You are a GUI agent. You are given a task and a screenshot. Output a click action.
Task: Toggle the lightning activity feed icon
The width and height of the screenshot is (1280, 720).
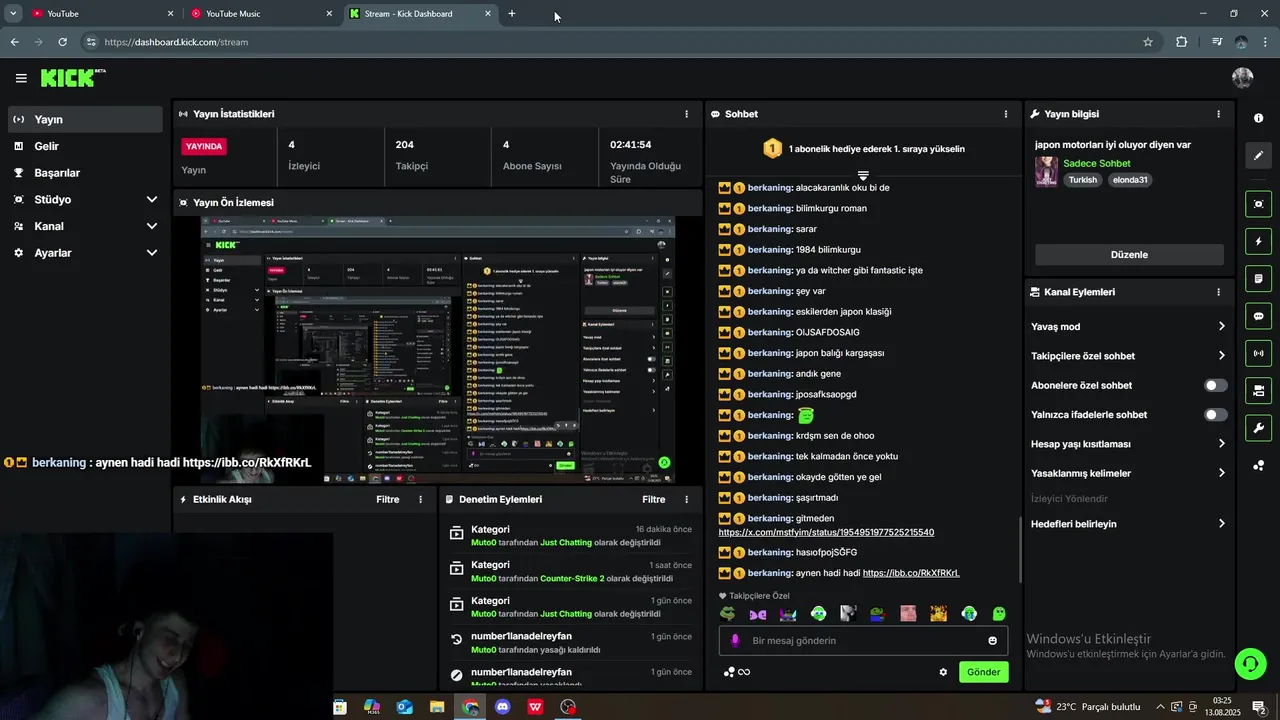pos(1258,241)
